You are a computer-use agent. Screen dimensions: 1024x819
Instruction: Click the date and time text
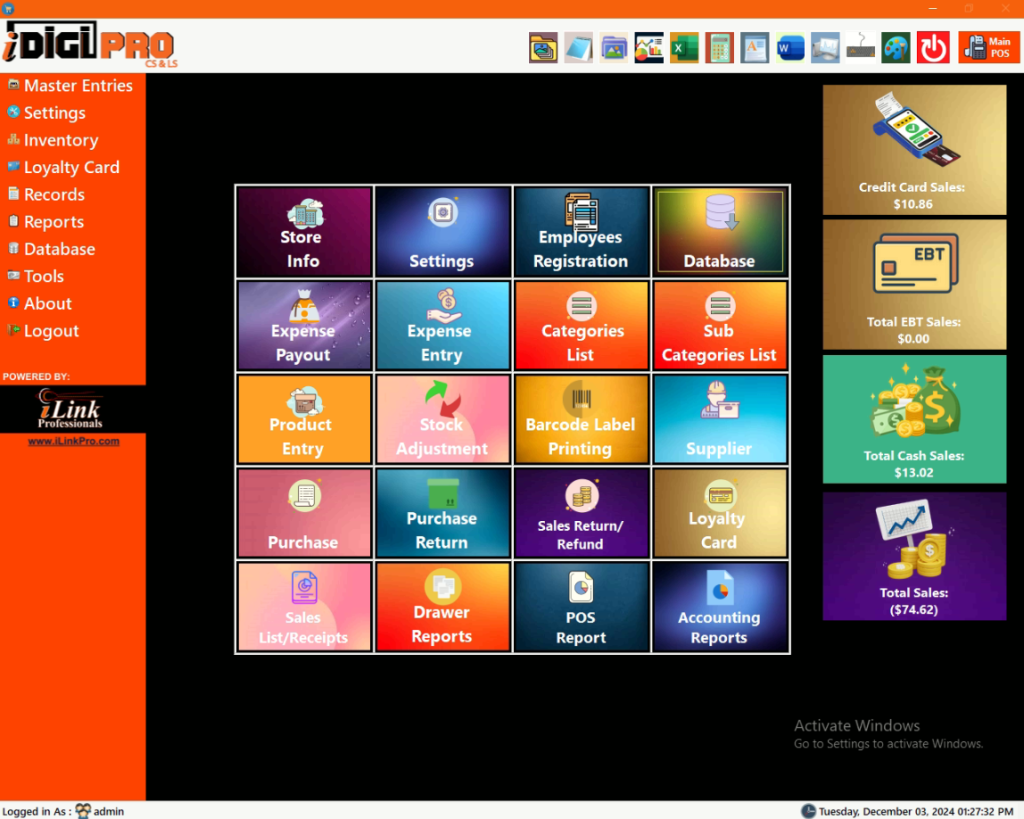tap(916, 811)
